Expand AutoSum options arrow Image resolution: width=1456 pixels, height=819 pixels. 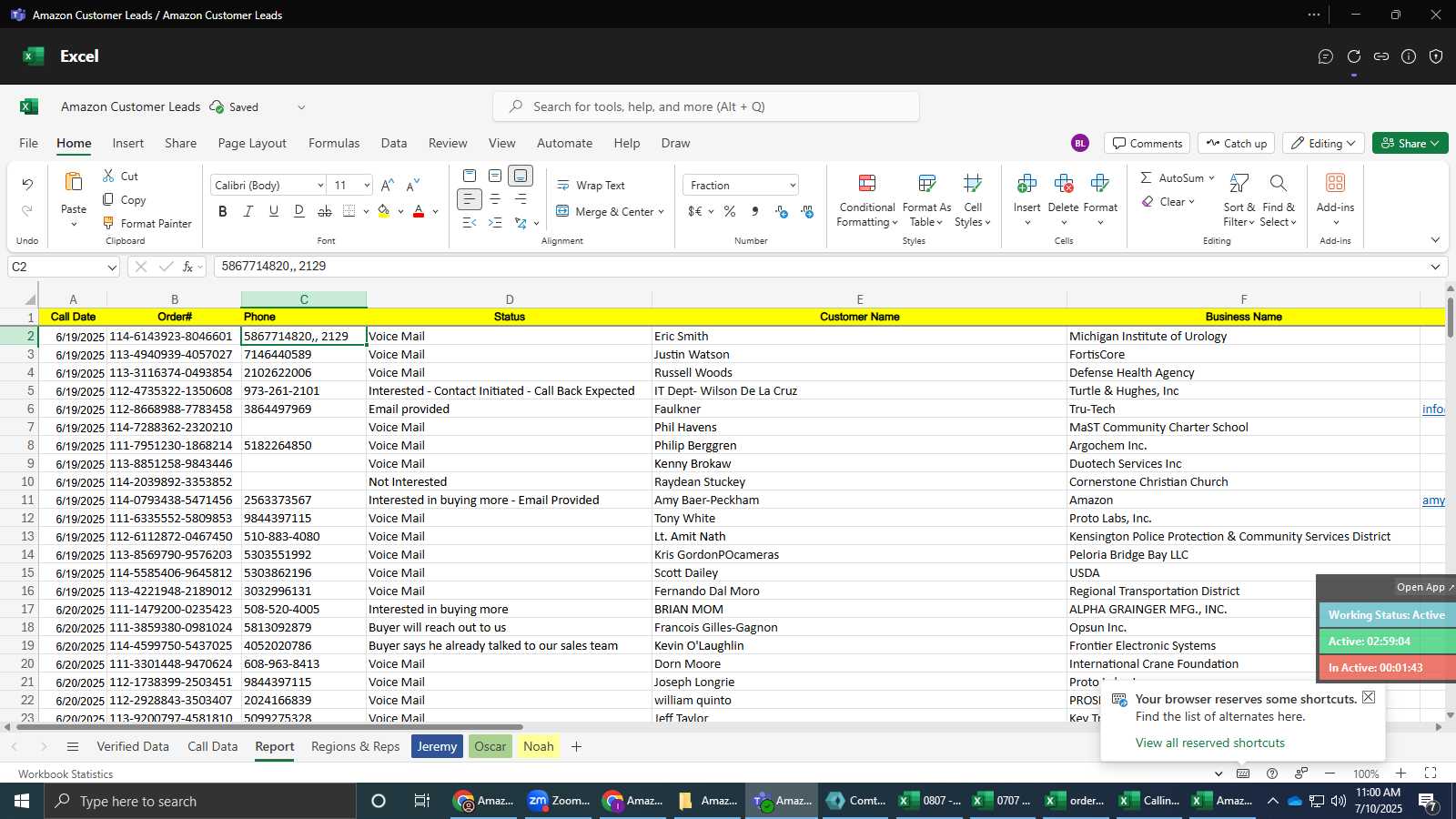pos(1211,177)
